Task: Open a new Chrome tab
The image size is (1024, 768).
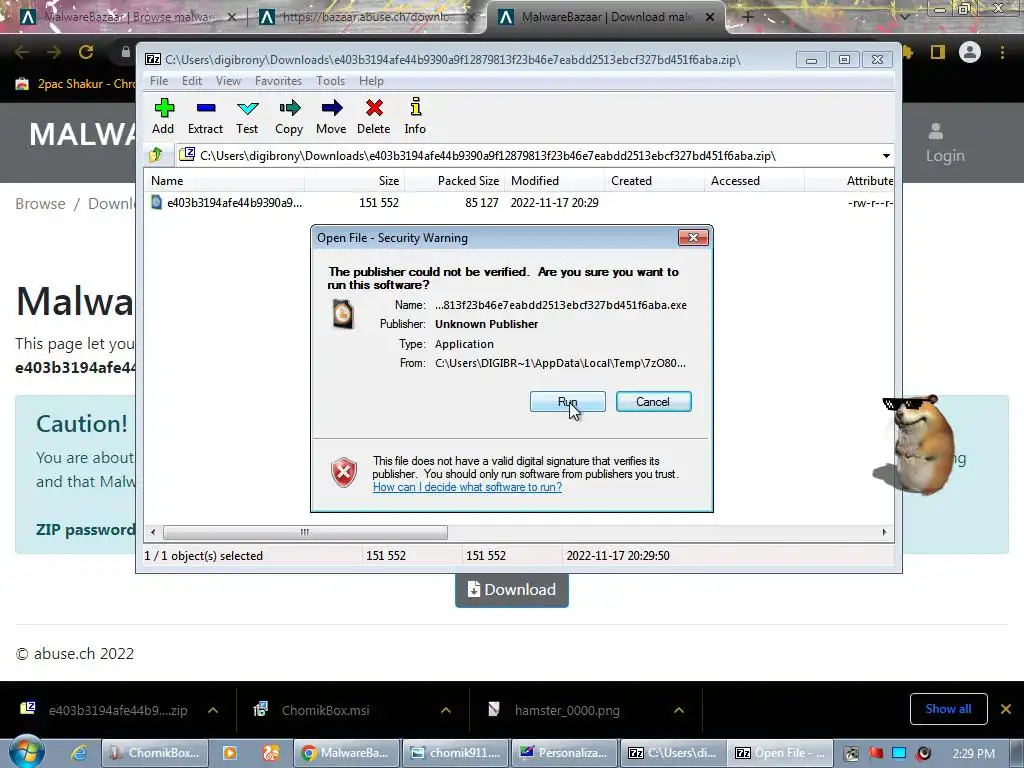Action: pyautogui.click(x=748, y=17)
